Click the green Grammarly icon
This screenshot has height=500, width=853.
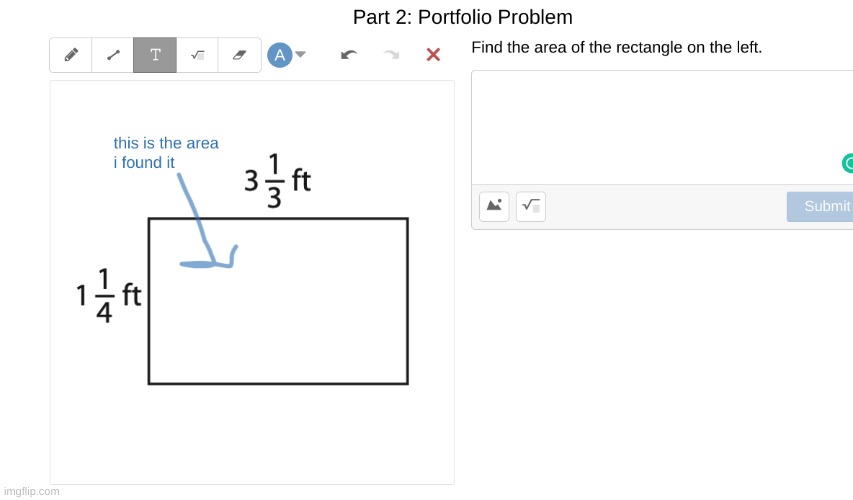(849, 163)
